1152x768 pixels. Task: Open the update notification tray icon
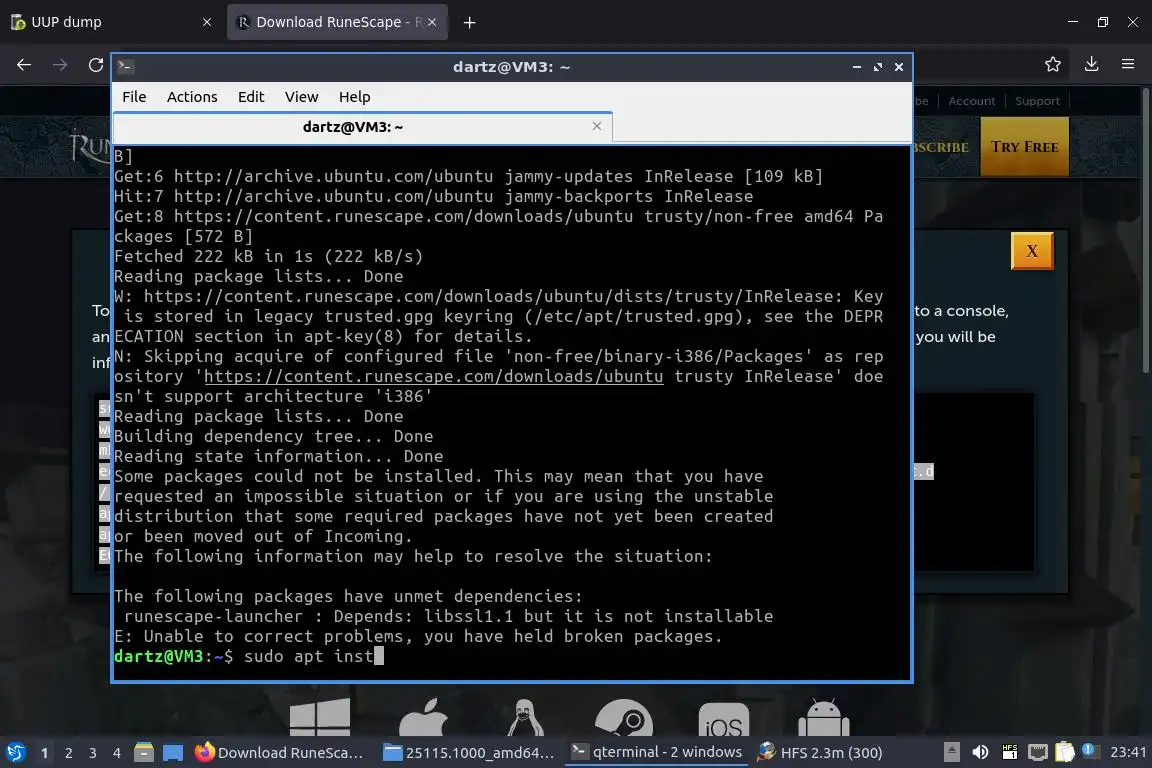pyautogui.click(x=1090, y=751)
